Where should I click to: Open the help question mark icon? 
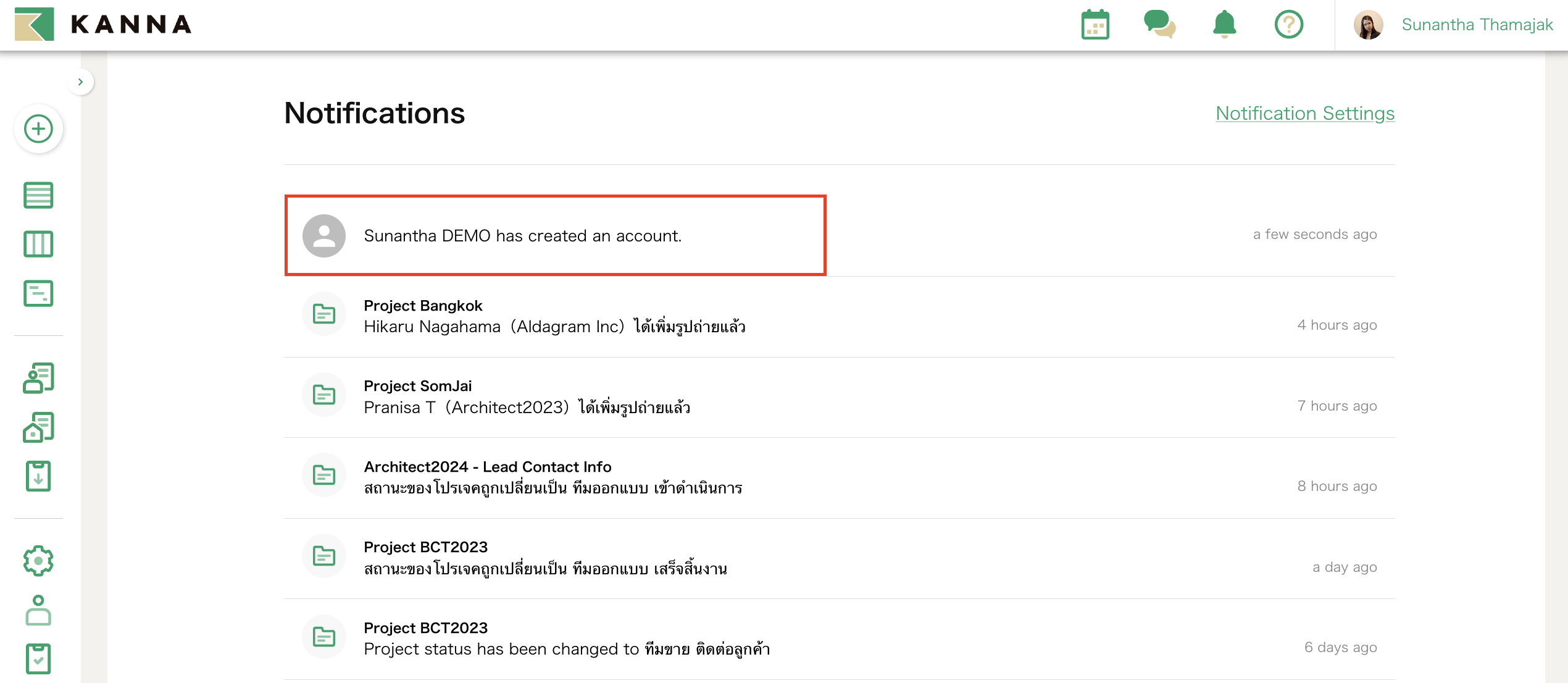click(x=1288, y=25)
